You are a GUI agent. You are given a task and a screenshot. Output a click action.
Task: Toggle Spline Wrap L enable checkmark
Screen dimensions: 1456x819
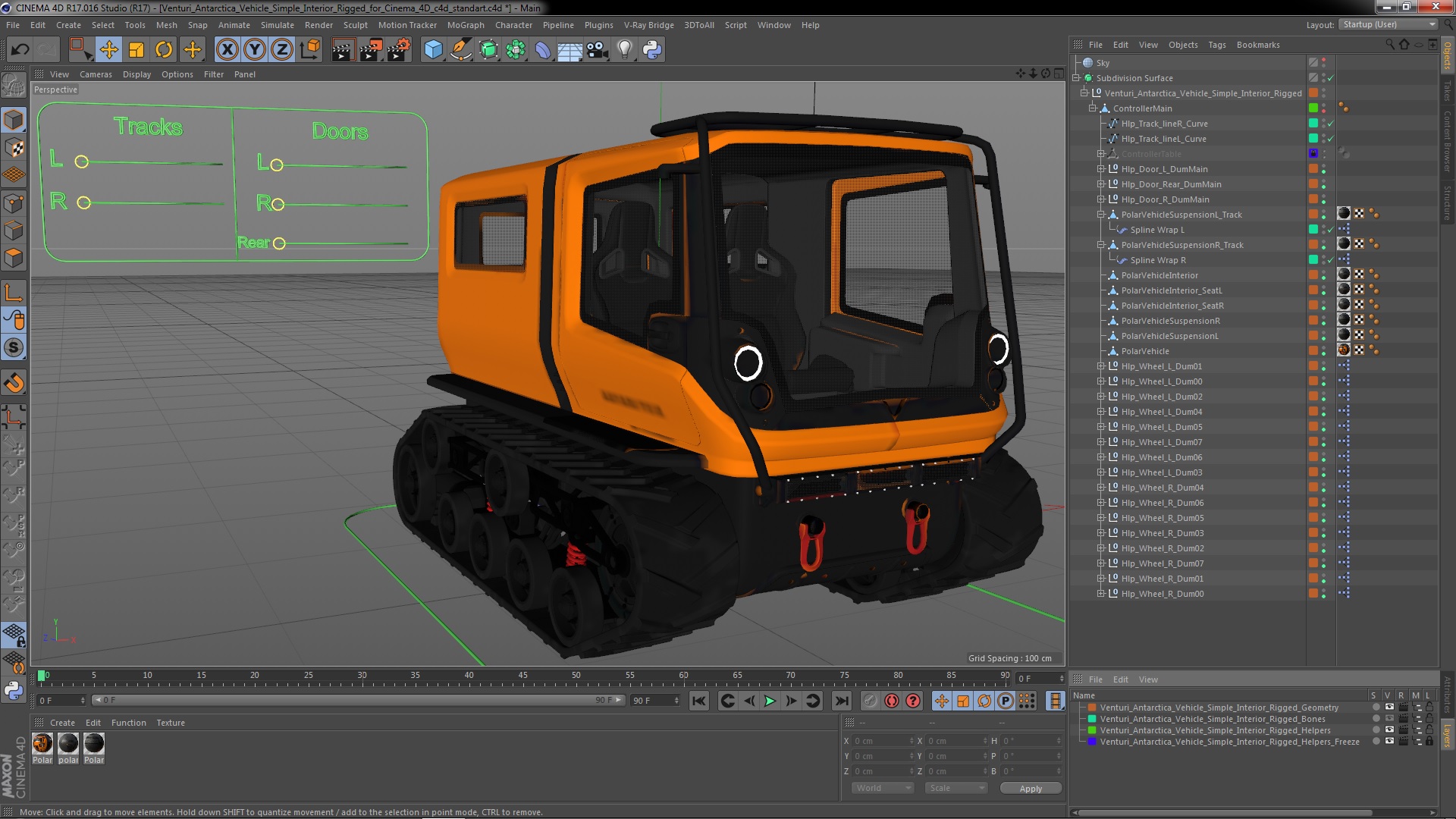click(x=1331, y=230)
